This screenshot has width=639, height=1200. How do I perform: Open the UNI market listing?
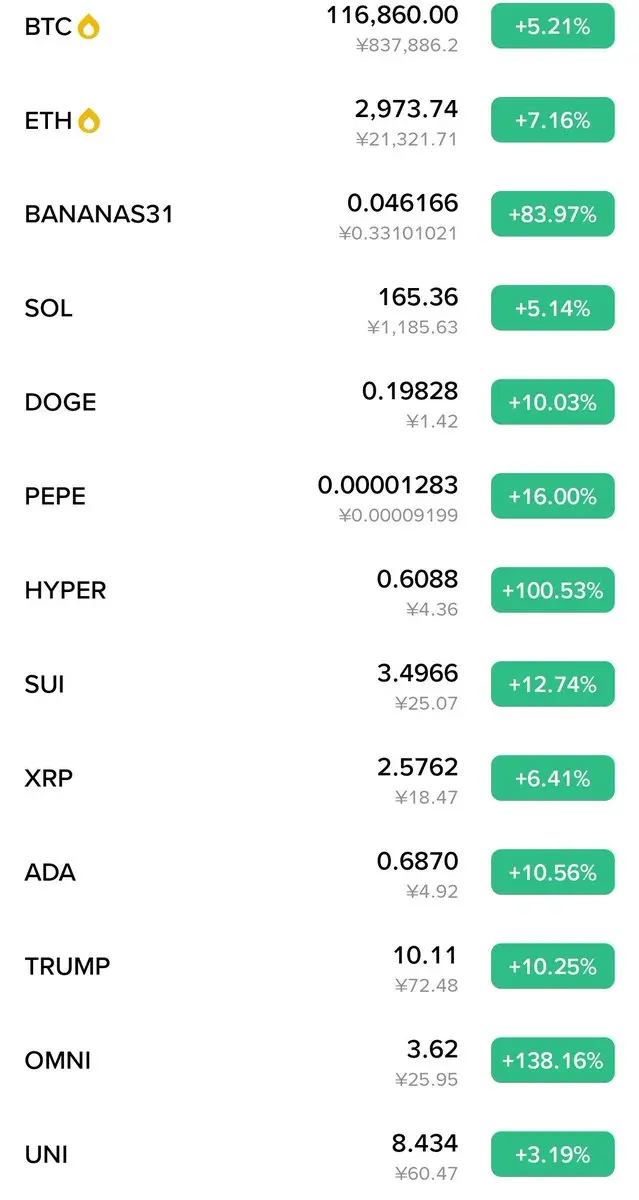tap(319, 1155)
